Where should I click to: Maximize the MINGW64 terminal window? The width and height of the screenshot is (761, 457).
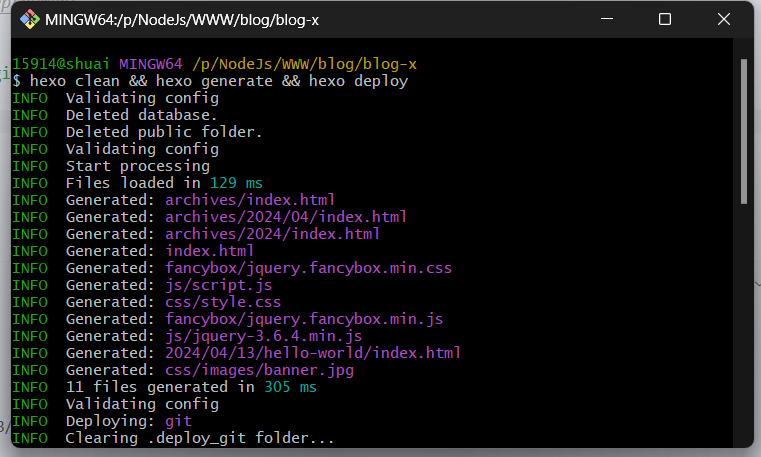click(665, 20)
